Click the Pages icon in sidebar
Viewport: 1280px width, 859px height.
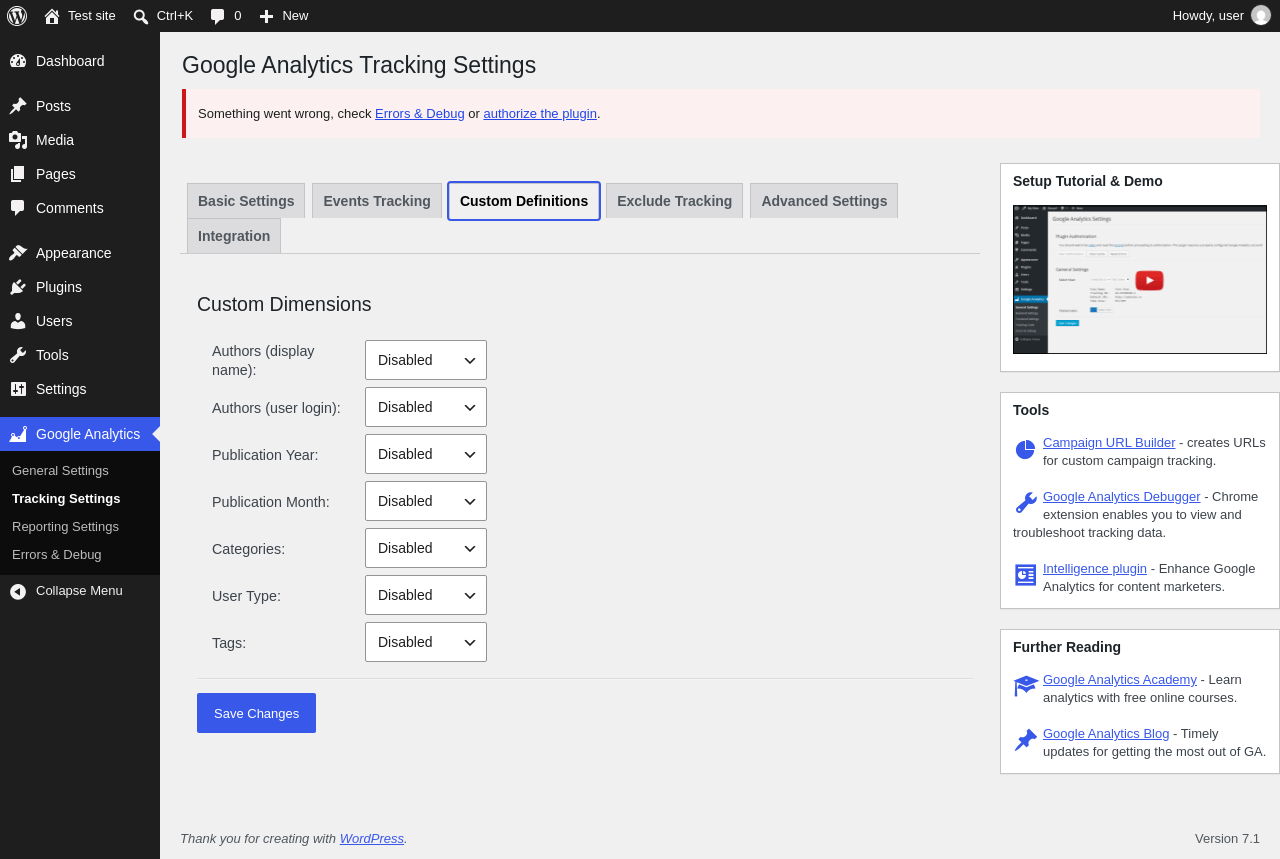pyautogui.click(x=18, y=174)
